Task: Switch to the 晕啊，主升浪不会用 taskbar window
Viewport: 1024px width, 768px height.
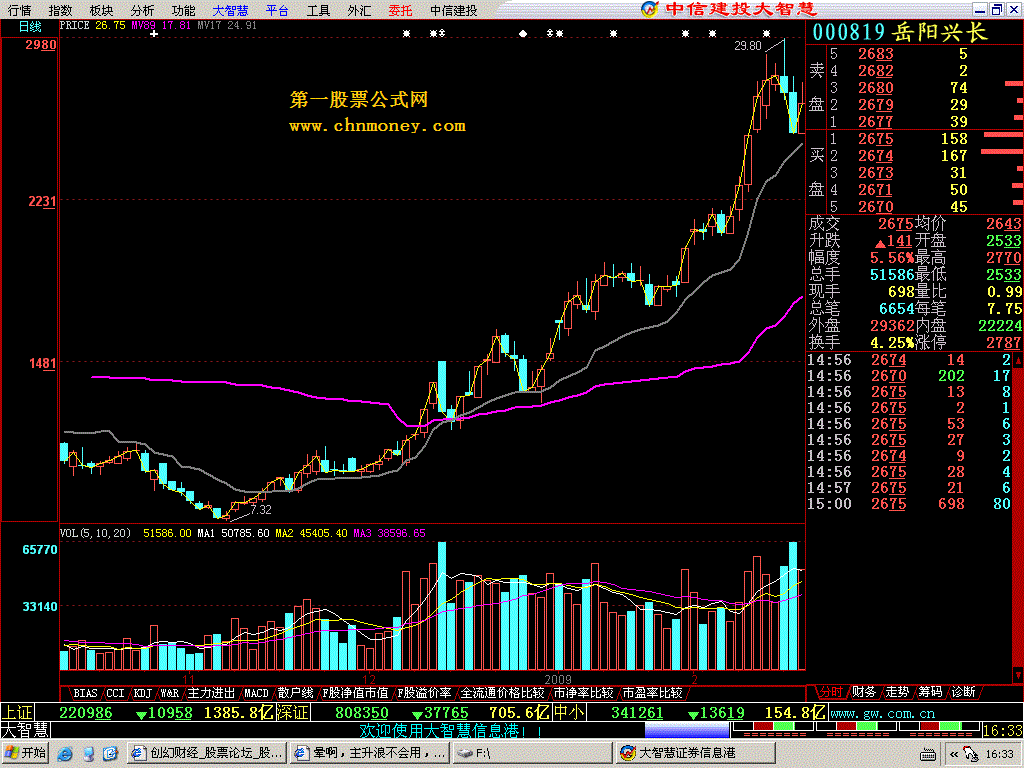Action: pyautogui.click(x=370, y=753)
